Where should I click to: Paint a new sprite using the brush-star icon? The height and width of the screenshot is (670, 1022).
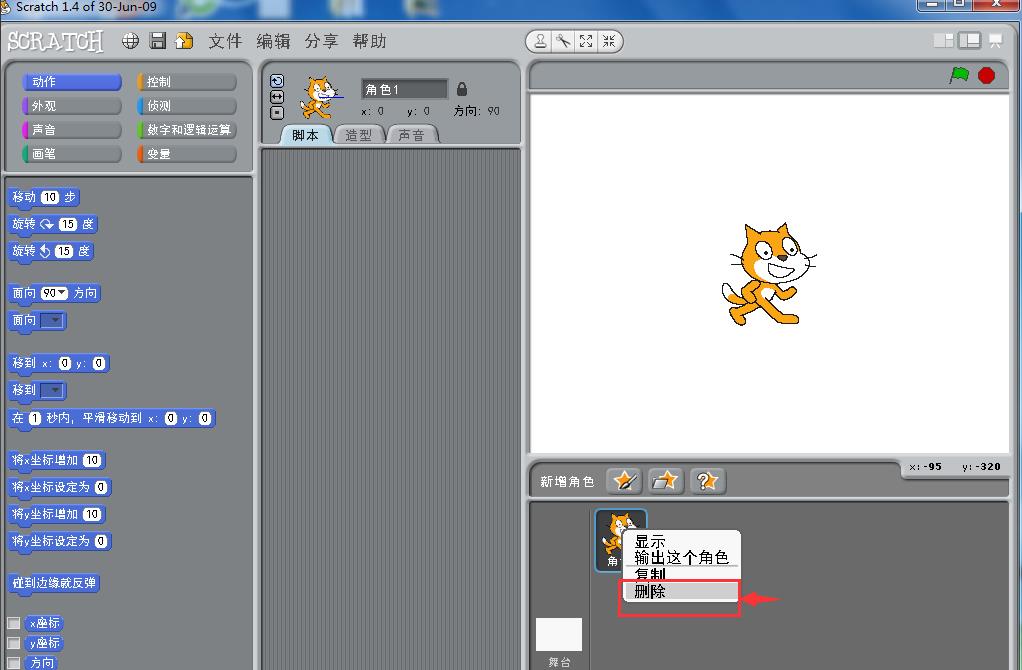624,481
